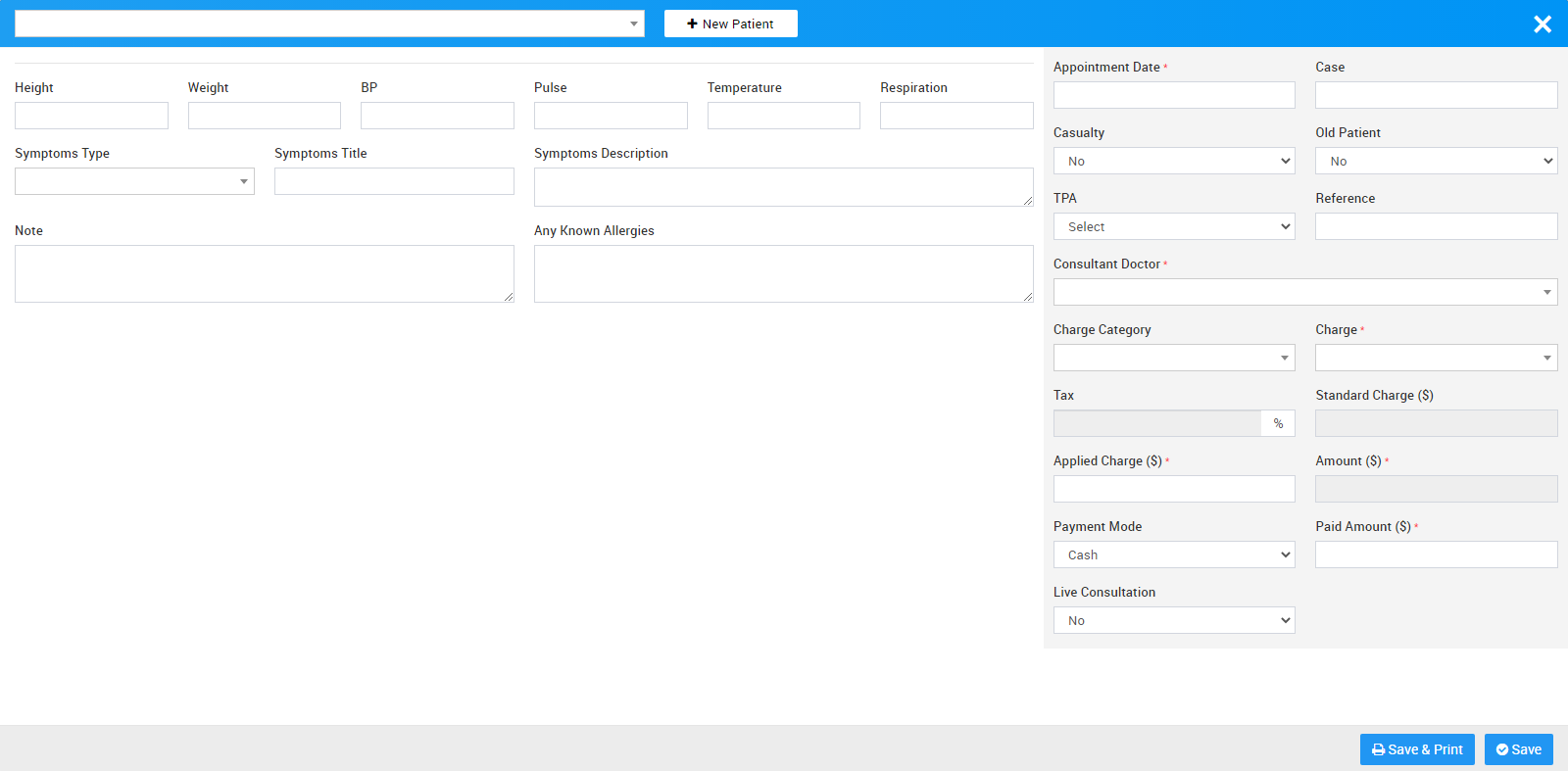This screenshot has height=771, width=1568.
Task: Expand the Casualty dropdown
Action: click(1173, 161)
